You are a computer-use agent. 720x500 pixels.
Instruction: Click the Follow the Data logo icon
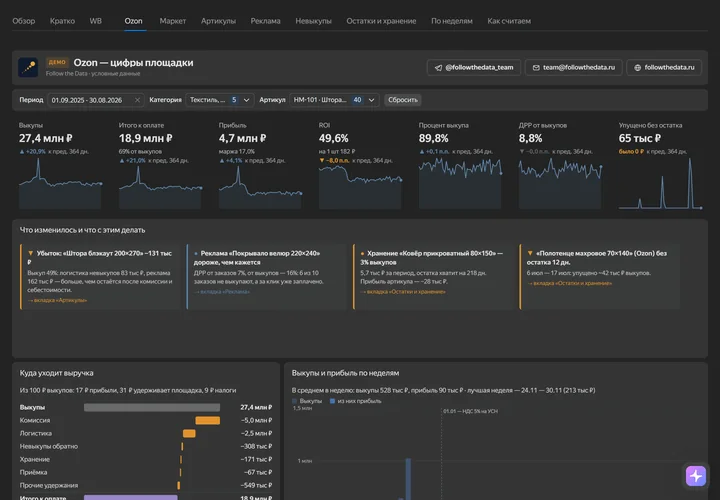(x=28, y=67)
